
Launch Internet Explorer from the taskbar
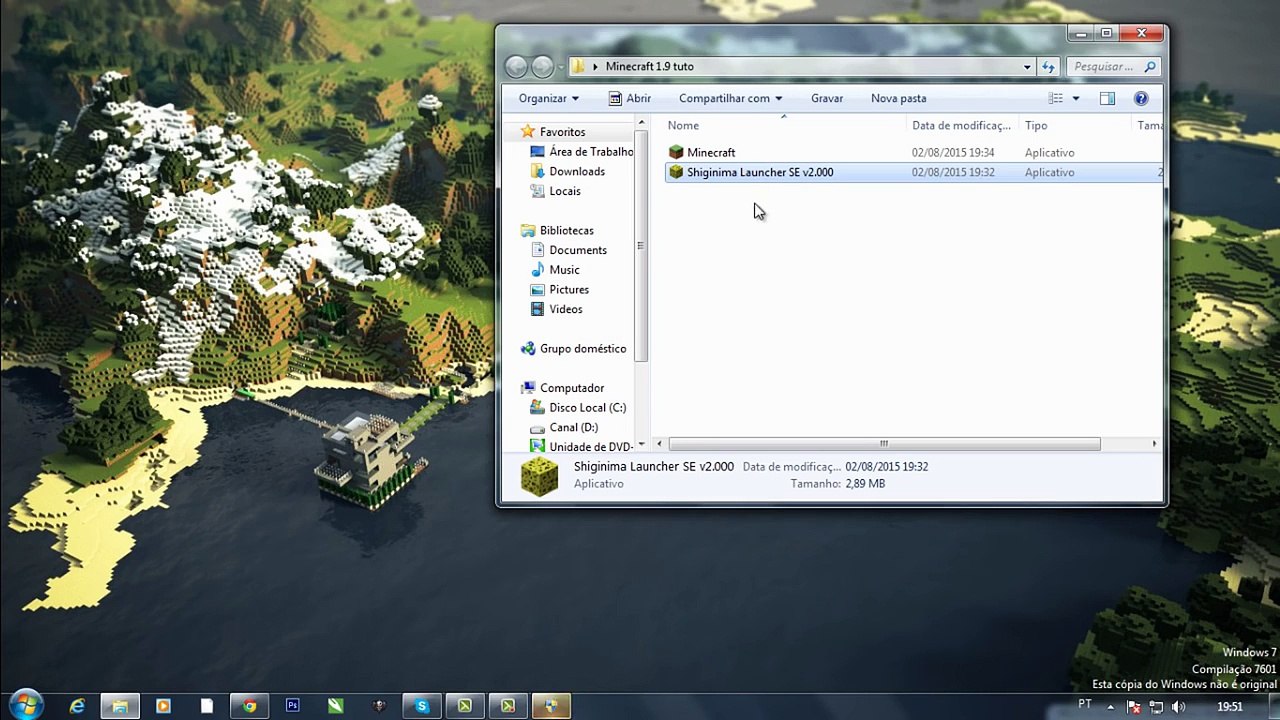coord(77,706)
